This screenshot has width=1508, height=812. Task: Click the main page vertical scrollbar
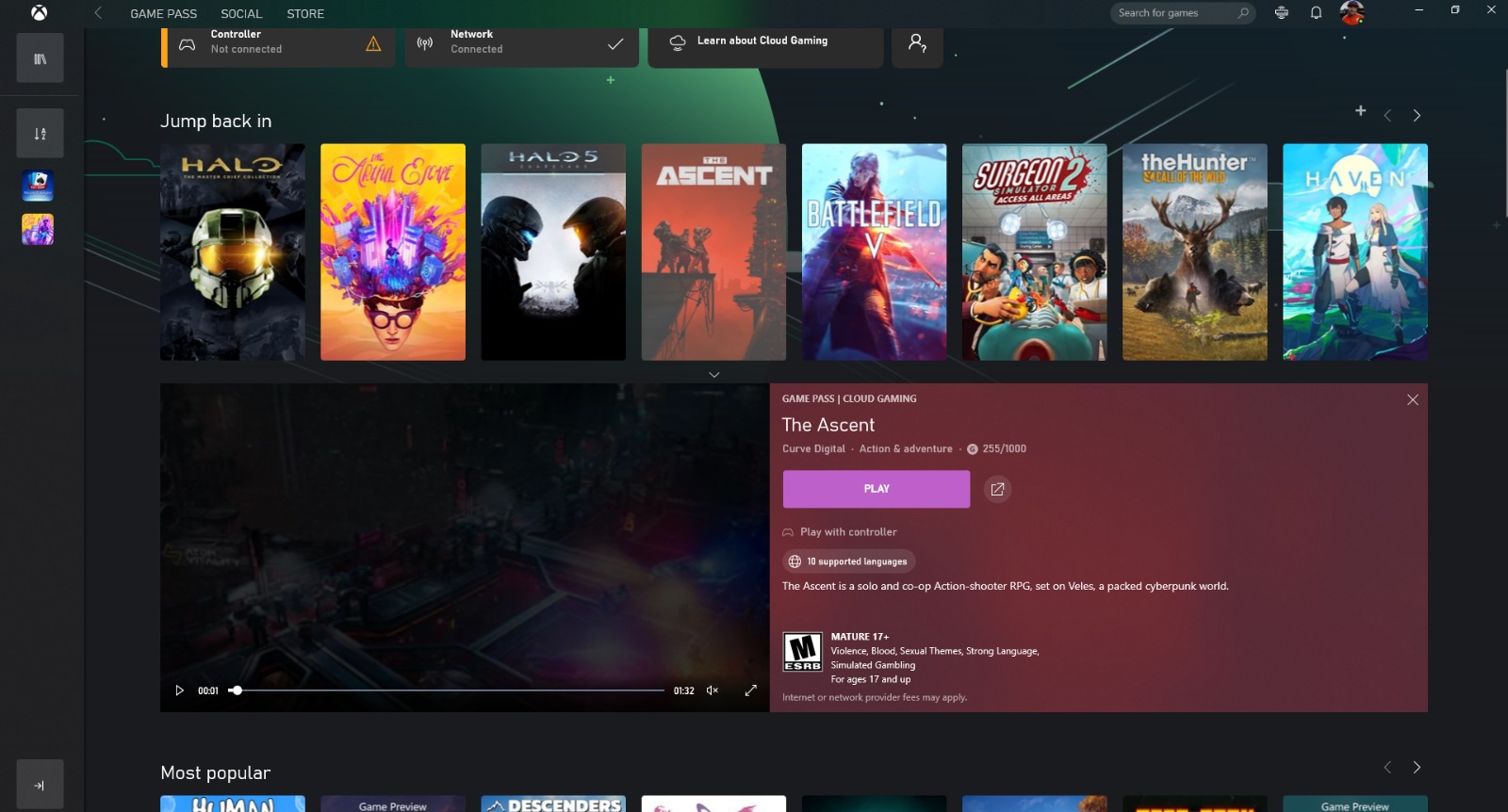(x=1504, y=141)
